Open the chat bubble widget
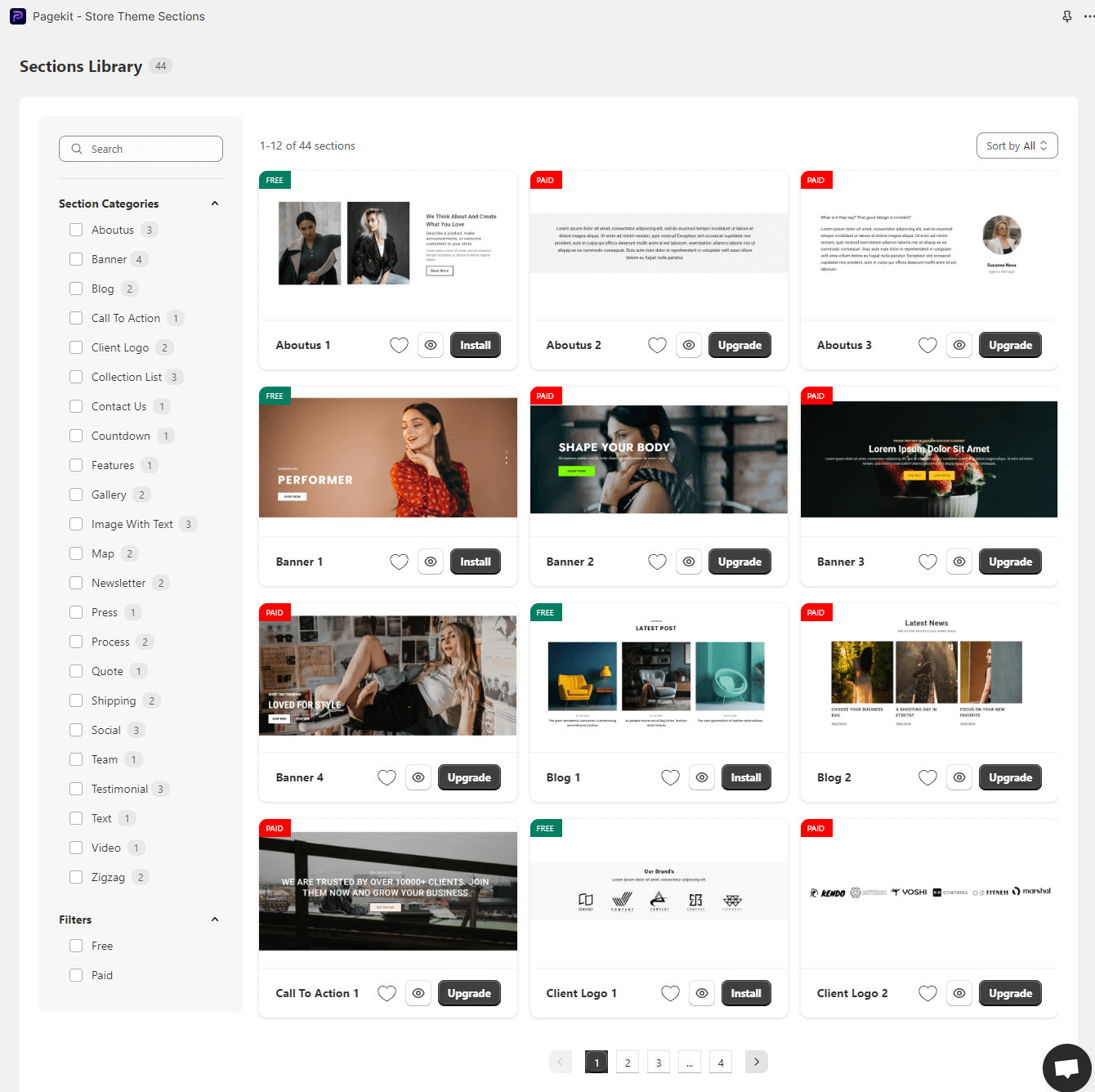The width and height of the screenshot is (1095, 1092). click(1066, 1067)
